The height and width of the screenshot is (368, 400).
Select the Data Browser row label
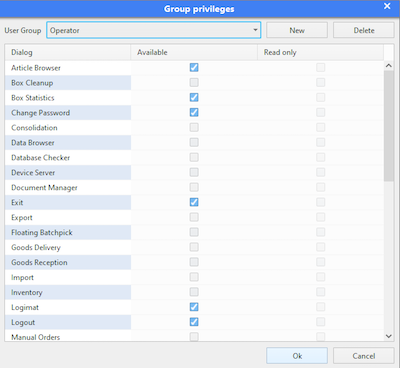coord(33,143)
